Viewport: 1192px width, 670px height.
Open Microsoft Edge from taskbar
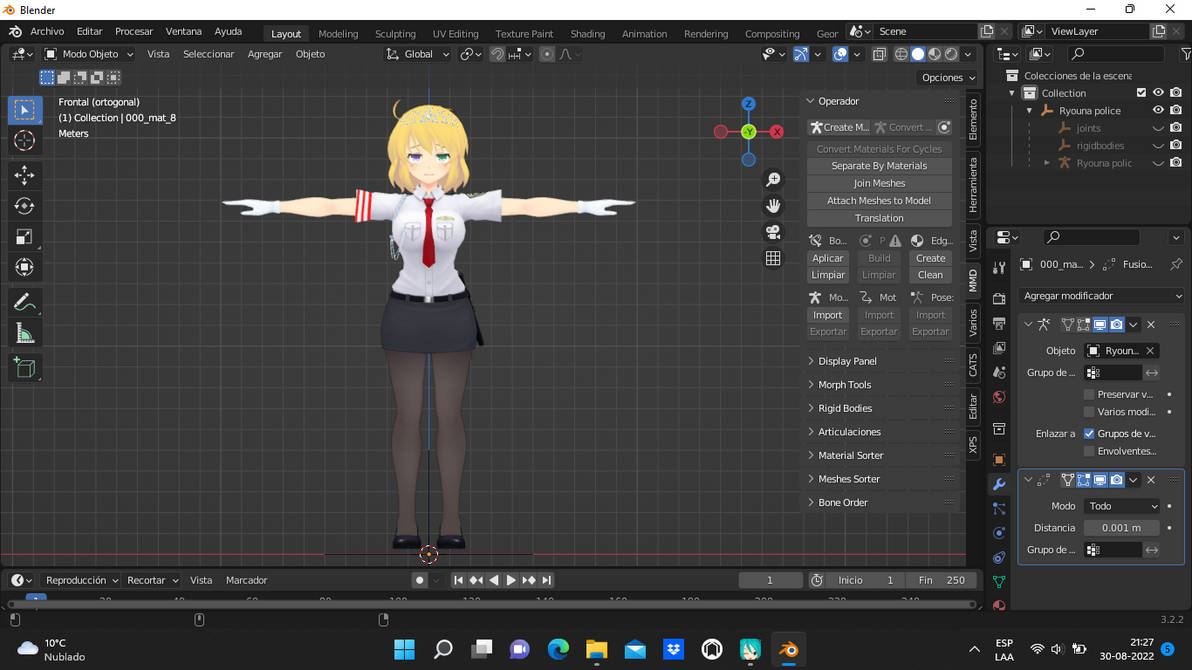click(558, 649)
